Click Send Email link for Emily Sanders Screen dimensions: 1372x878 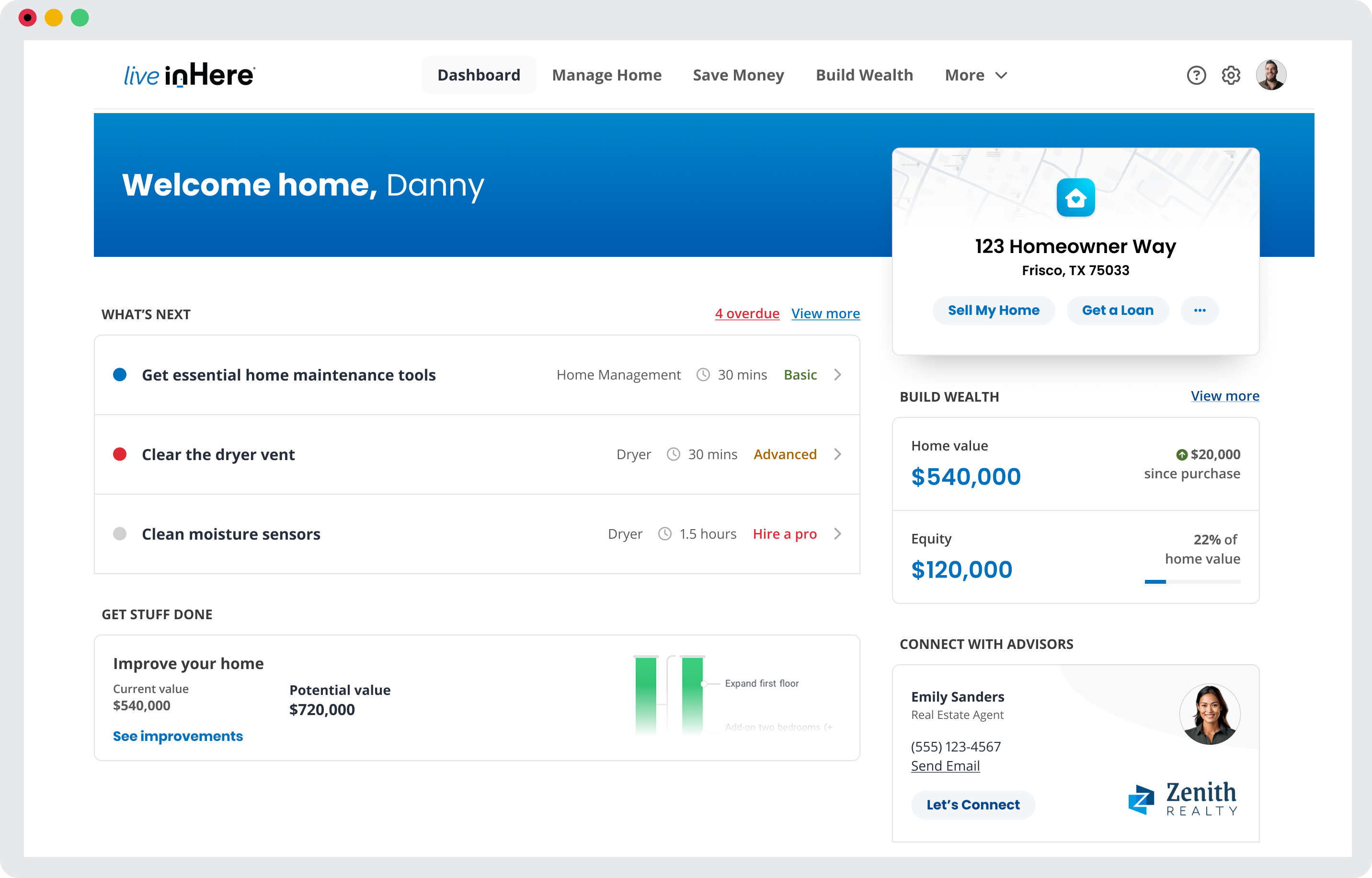pyautogui.click(x=945, y=766)
